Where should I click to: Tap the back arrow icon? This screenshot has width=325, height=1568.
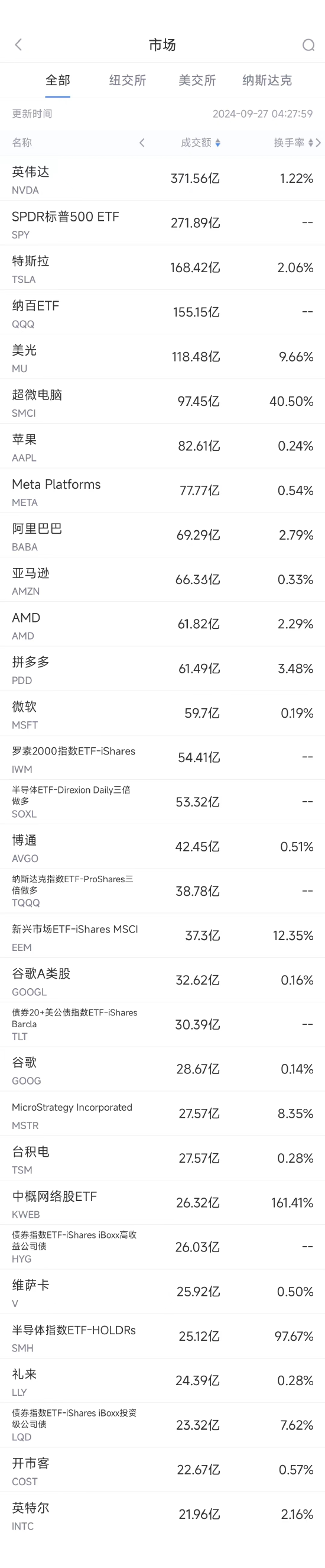[18, 44]
